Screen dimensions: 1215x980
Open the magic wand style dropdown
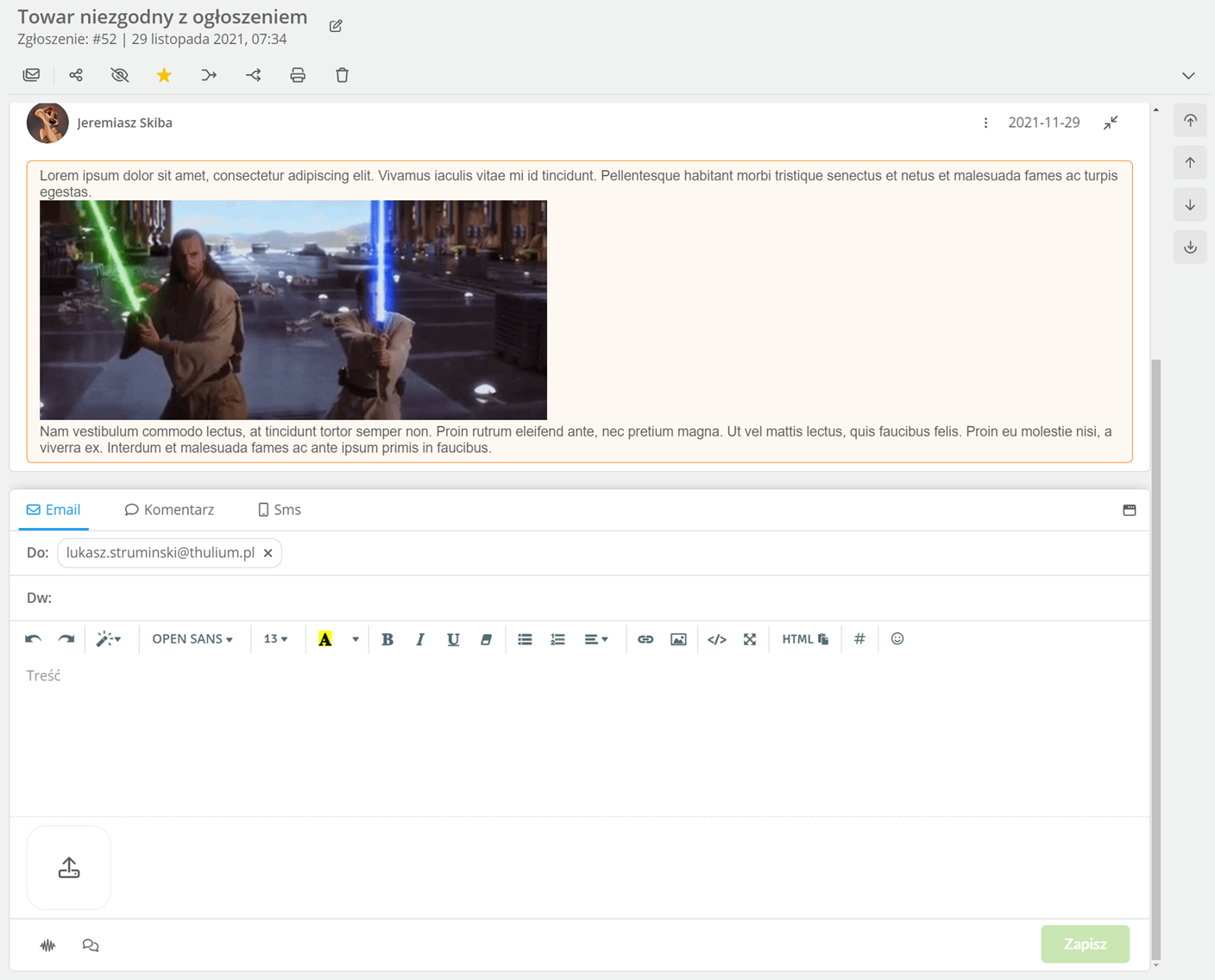(108, 639)
